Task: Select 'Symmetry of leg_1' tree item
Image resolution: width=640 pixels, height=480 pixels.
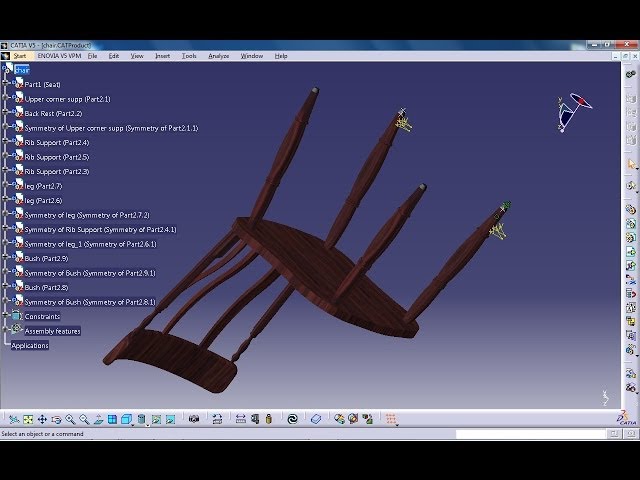Action: tap(91, 244)
